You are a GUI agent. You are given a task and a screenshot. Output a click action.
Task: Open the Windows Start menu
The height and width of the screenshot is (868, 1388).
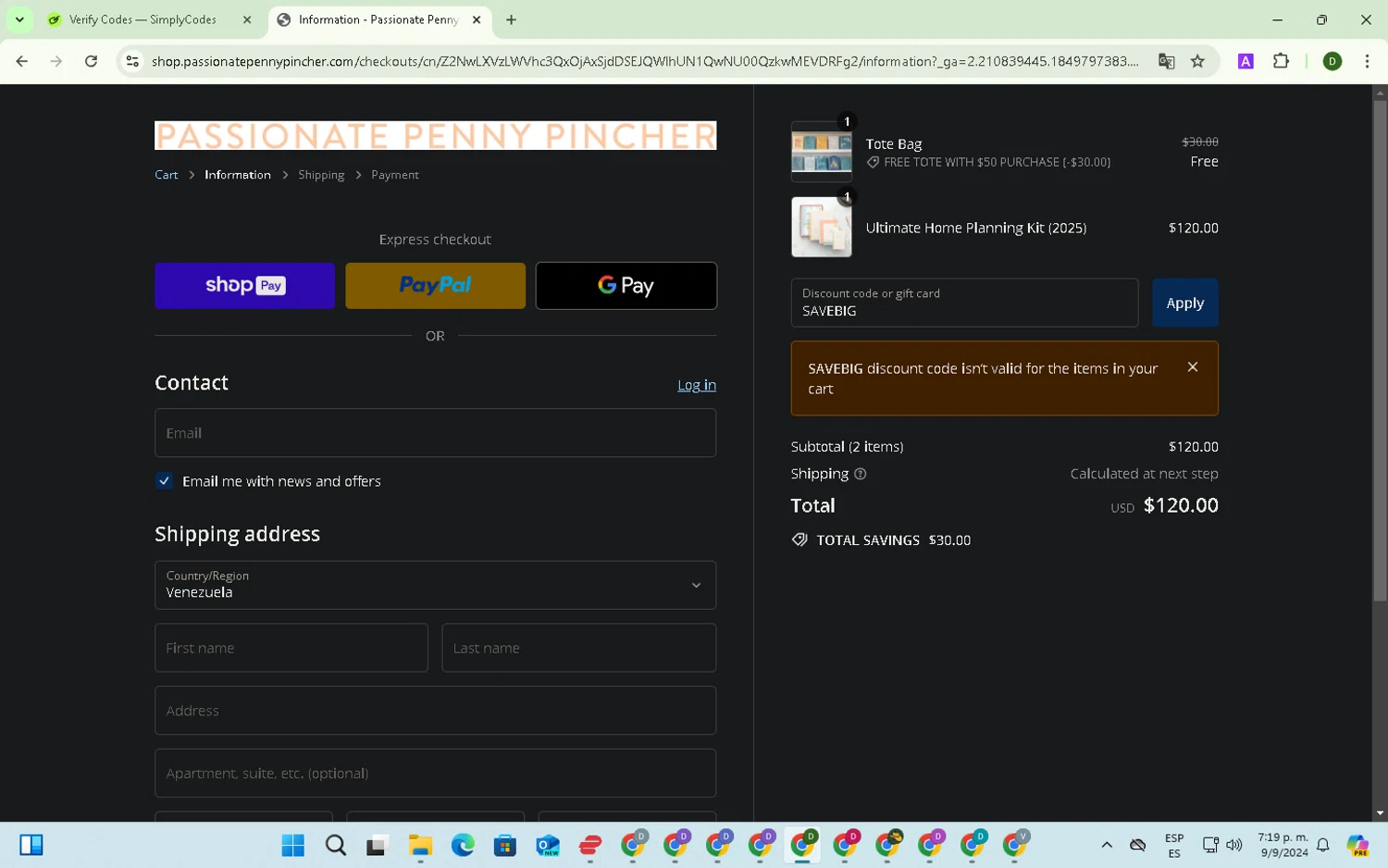coord(293,845)
